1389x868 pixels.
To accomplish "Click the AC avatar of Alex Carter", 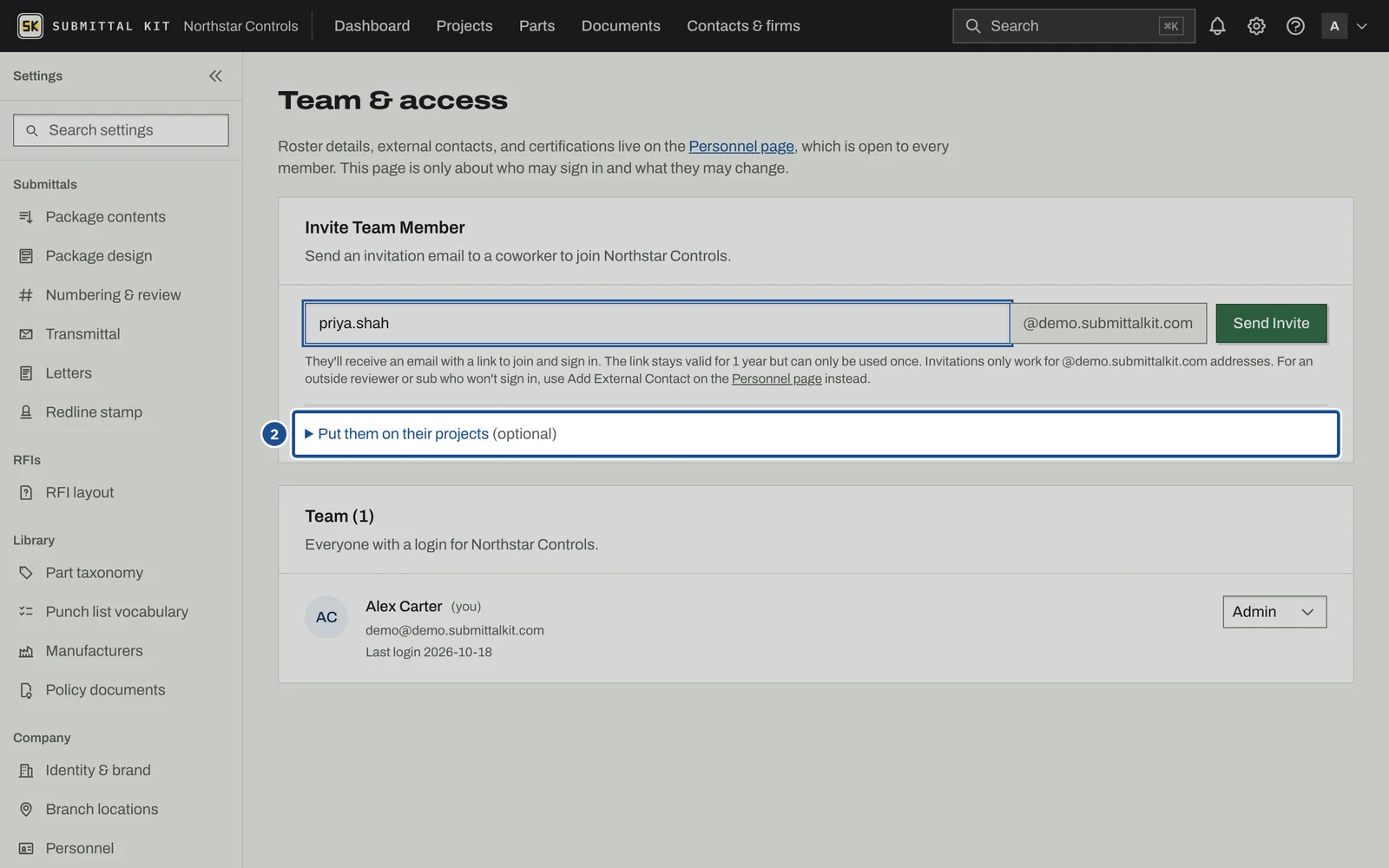I will pyautogui.click(x=326, y=617).
